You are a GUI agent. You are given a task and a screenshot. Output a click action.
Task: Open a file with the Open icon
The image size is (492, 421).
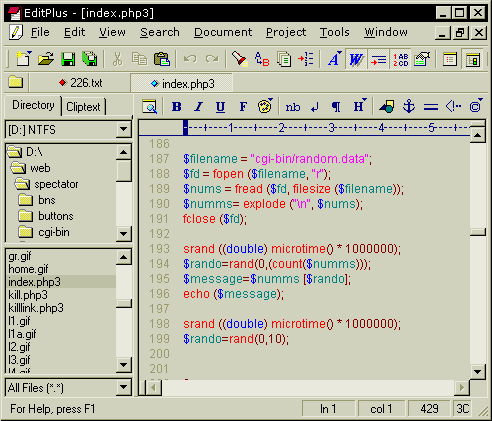click(46, 59)
